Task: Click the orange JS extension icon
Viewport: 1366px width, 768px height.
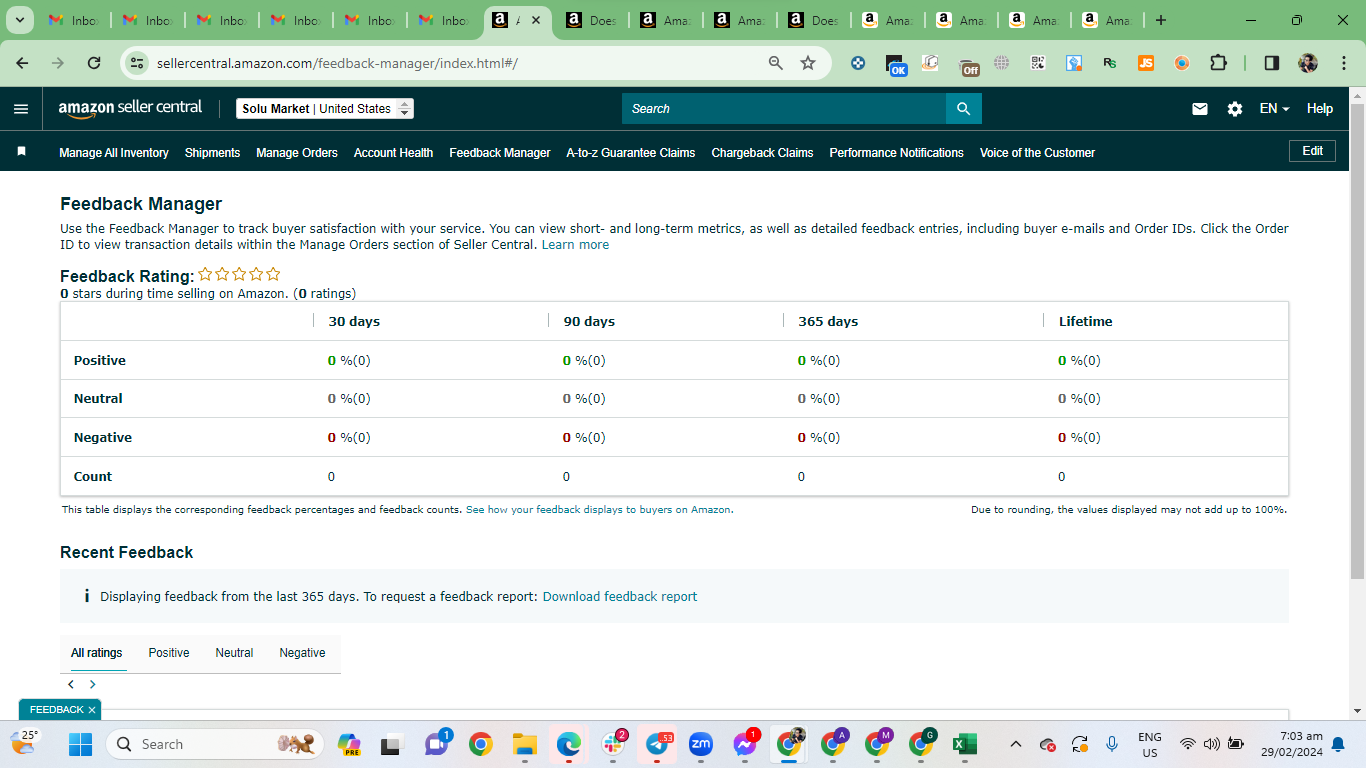Action: tap(1146, 63)
